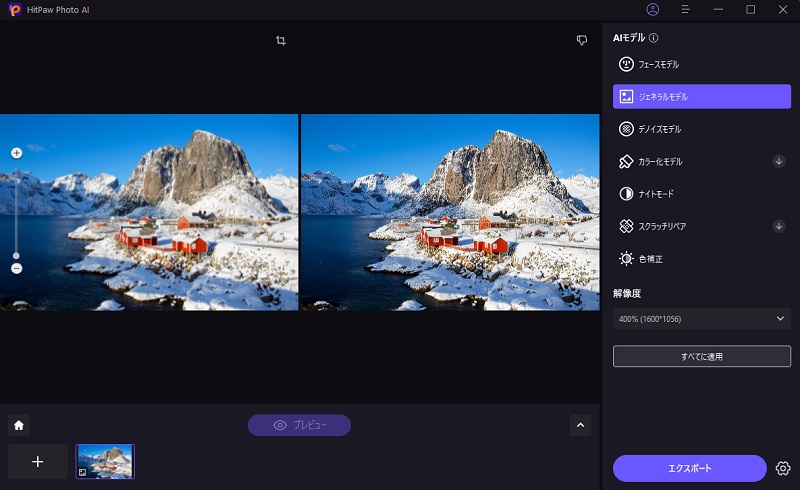Screen dimensions: 800x490
Task: Open the hamburger menu in title bar
Action: (x=686, y=9)
